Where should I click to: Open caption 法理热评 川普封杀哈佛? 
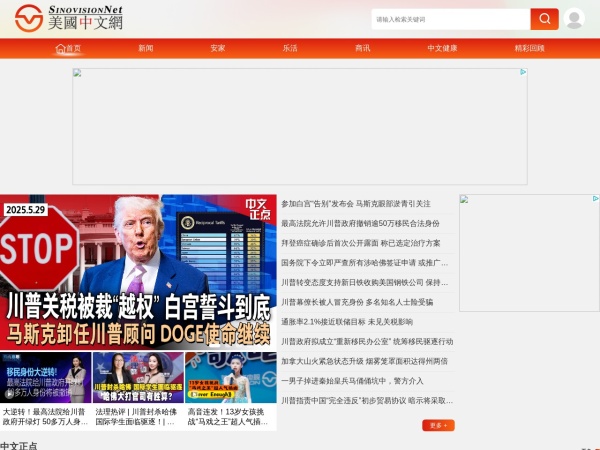pos(136,417)
